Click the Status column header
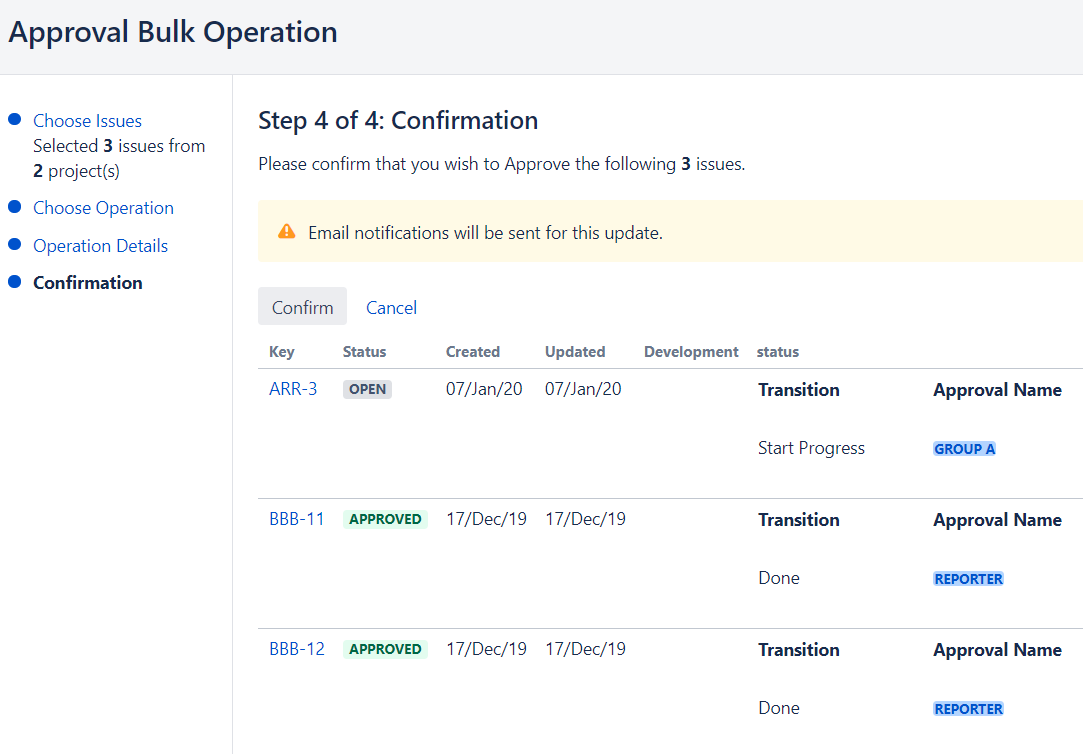Image resolution: width=1083 pixels, height=754 pixels. tap(364, 352)
